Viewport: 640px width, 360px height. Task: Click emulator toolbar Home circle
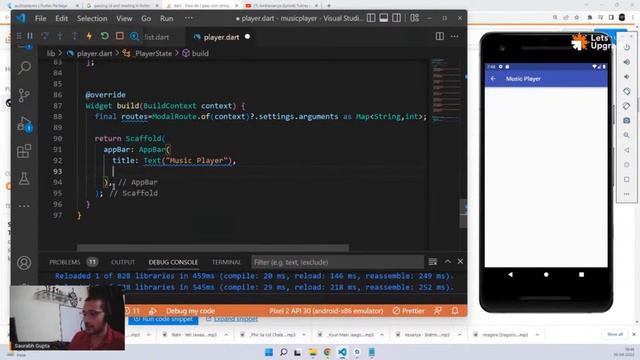tap(627, 164)
